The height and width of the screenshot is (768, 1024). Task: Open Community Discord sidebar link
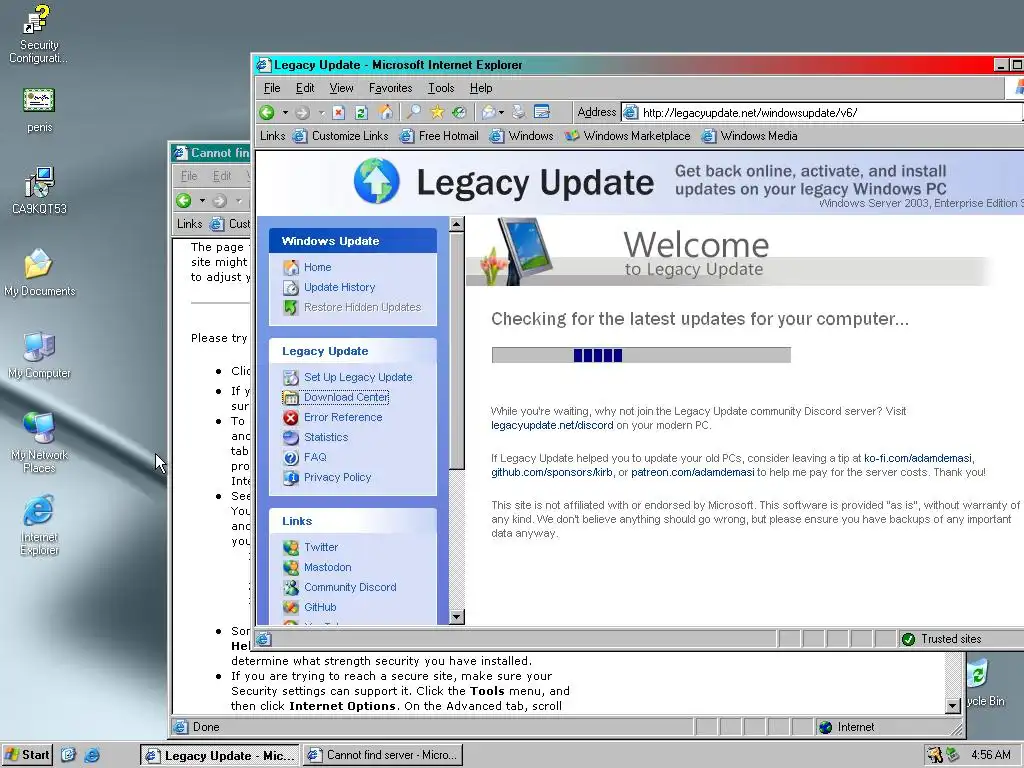350,587
